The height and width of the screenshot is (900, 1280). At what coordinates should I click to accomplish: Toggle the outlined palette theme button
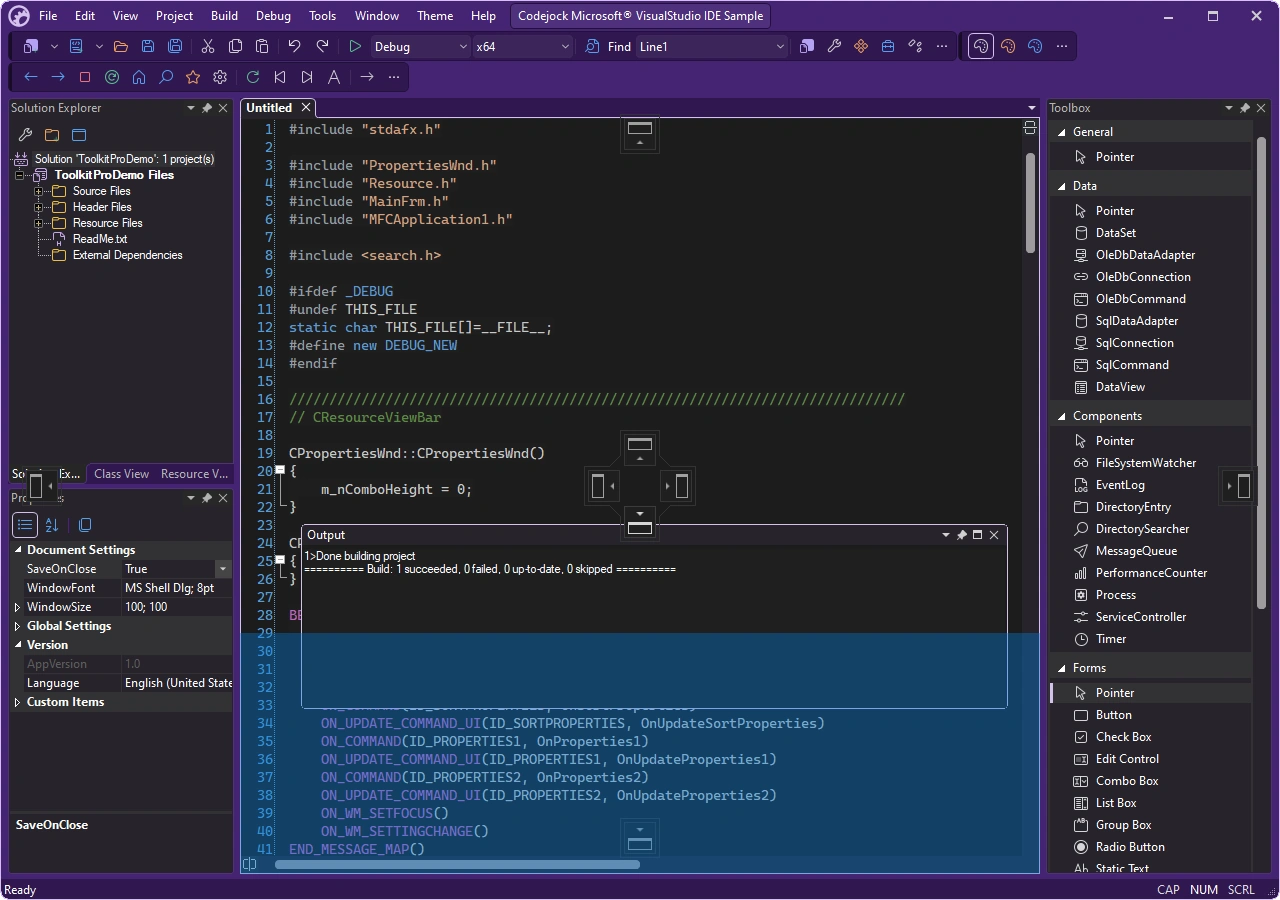tap(981, 46)
